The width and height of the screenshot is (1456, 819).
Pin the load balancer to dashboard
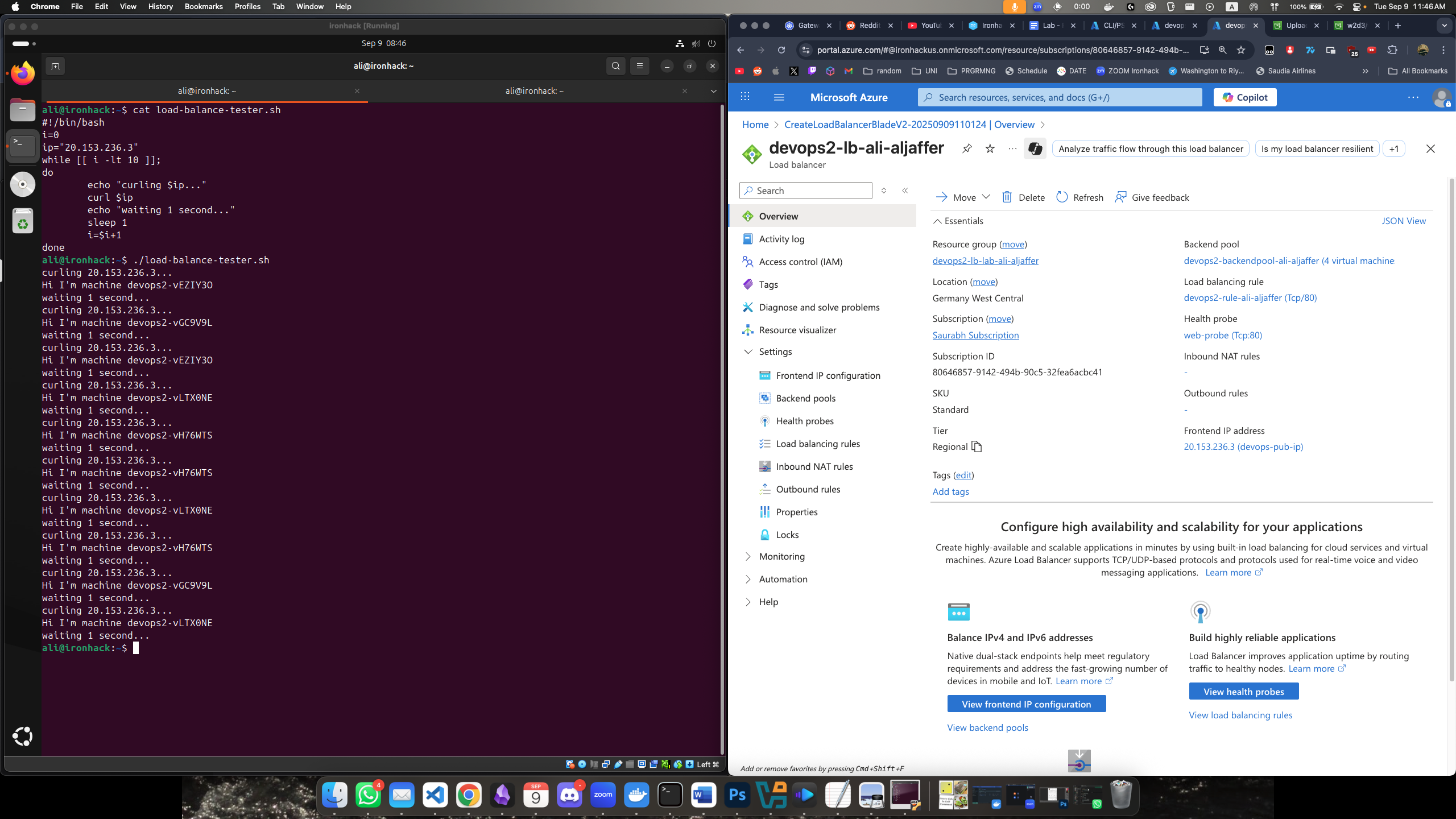point(967,148)
